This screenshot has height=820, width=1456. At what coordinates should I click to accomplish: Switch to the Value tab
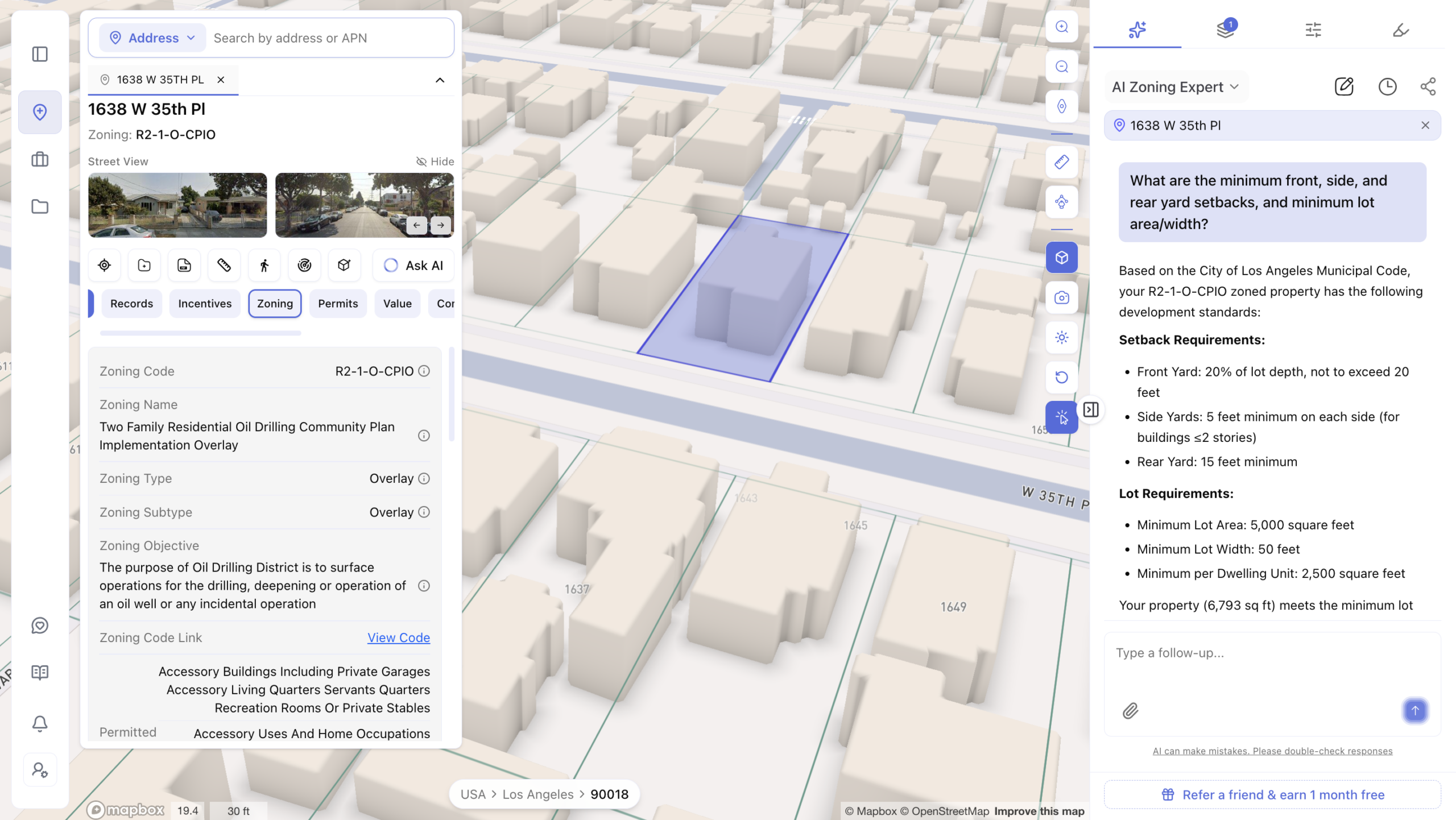[398, 304]
